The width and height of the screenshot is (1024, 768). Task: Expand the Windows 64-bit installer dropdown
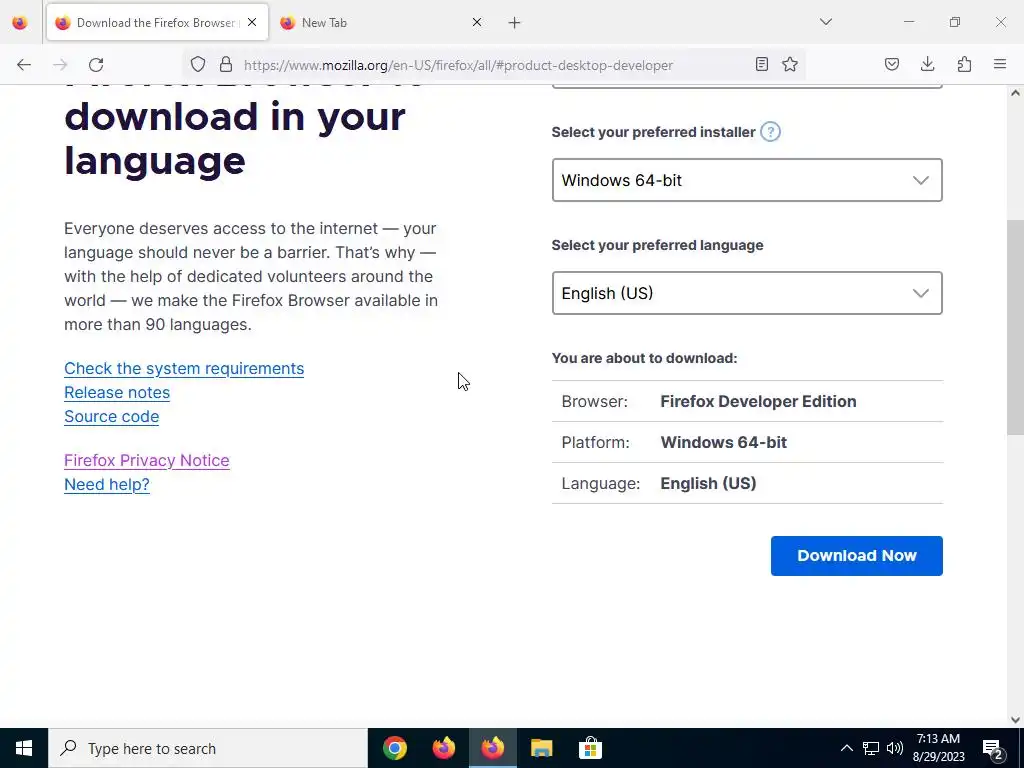point(747,180)
